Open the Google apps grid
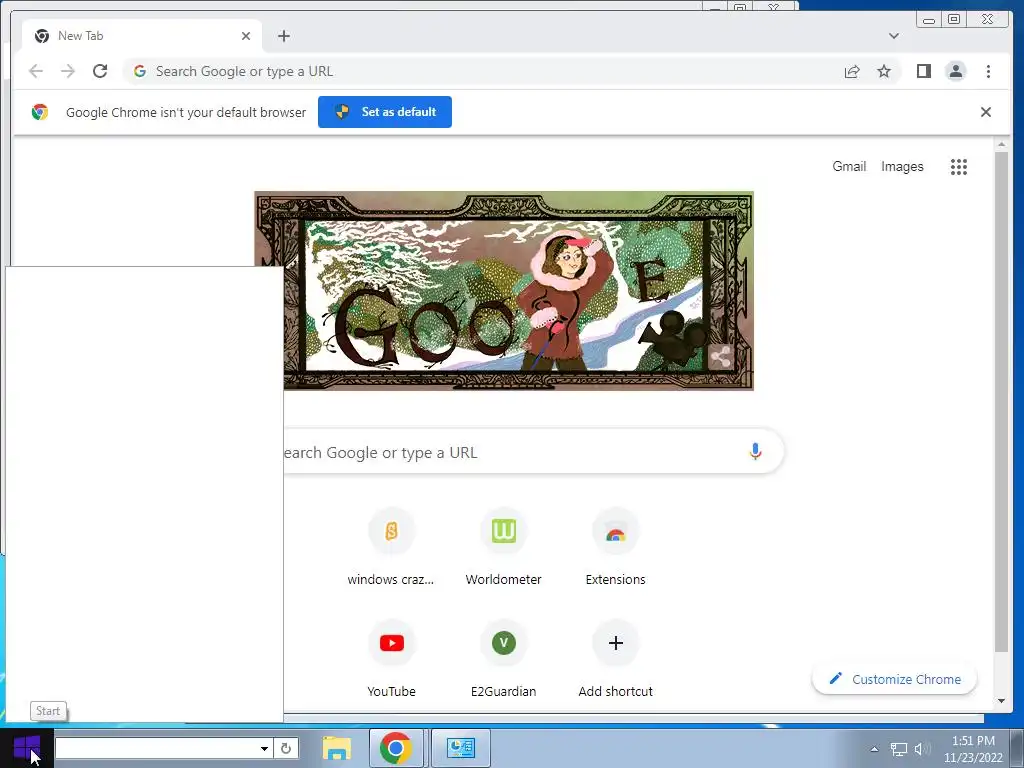 pyautogui.click(x=958, y=167)
